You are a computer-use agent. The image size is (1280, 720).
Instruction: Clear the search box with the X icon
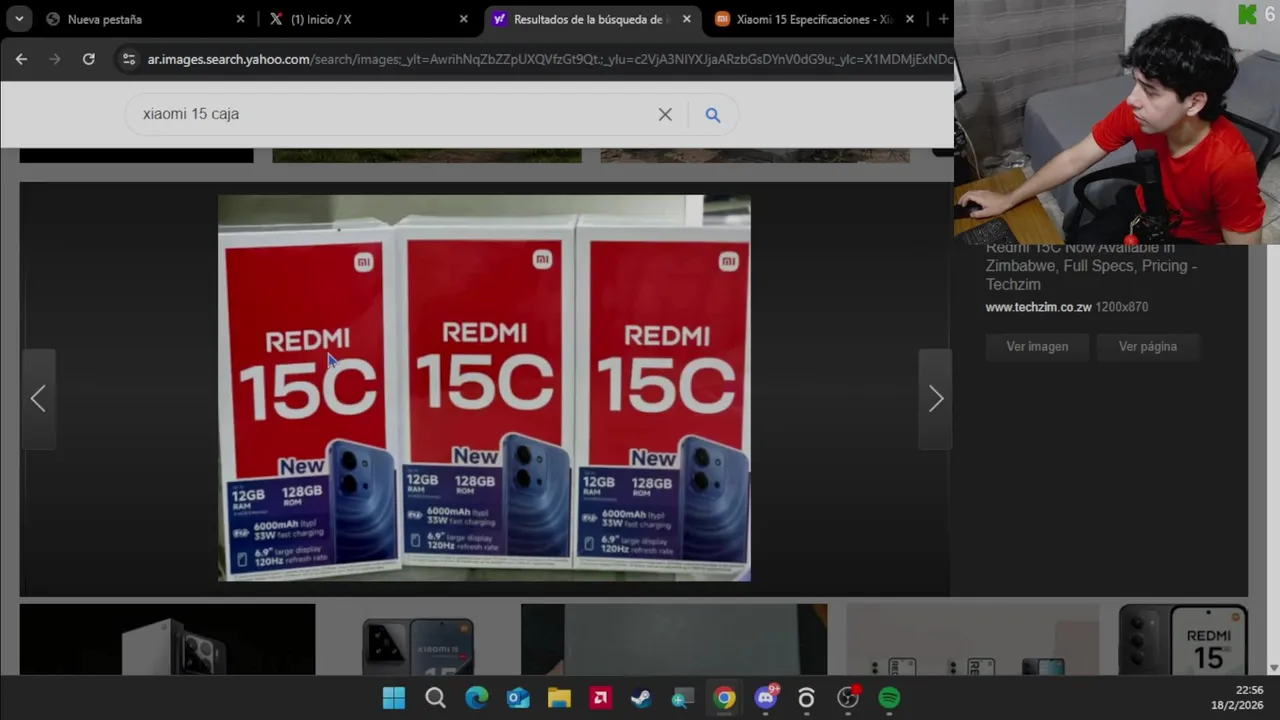click(665, 114)
